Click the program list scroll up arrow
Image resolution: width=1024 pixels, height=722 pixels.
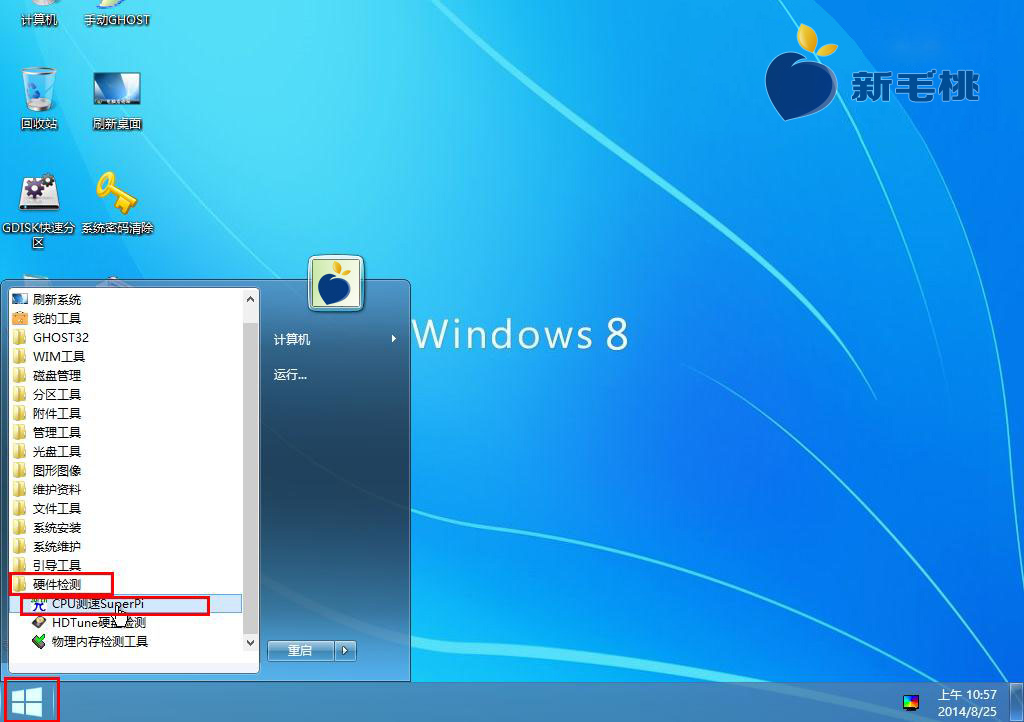250,299
